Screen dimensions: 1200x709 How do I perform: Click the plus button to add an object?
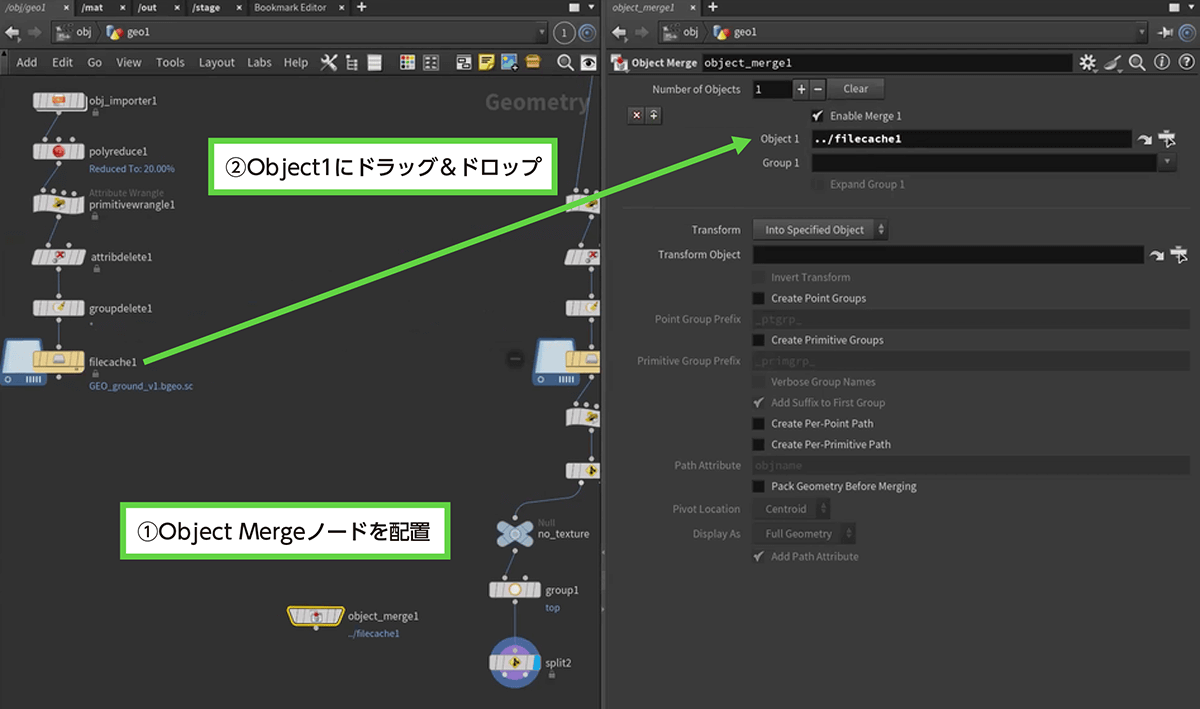tap(799, 89)
